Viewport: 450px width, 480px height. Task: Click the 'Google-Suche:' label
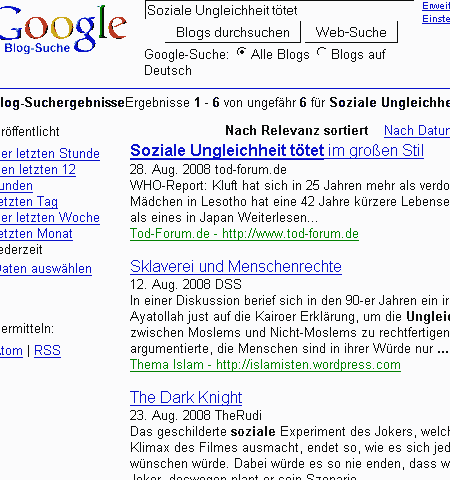click(187, 54)
